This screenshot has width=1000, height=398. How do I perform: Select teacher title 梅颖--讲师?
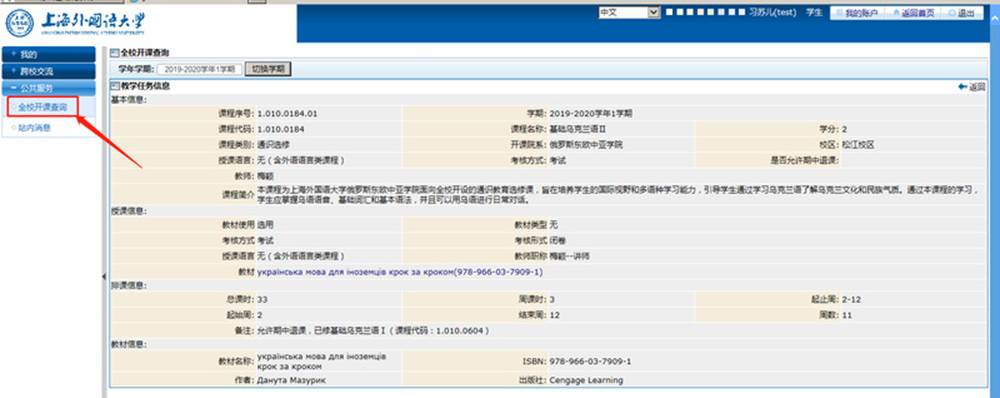point(570,256)
